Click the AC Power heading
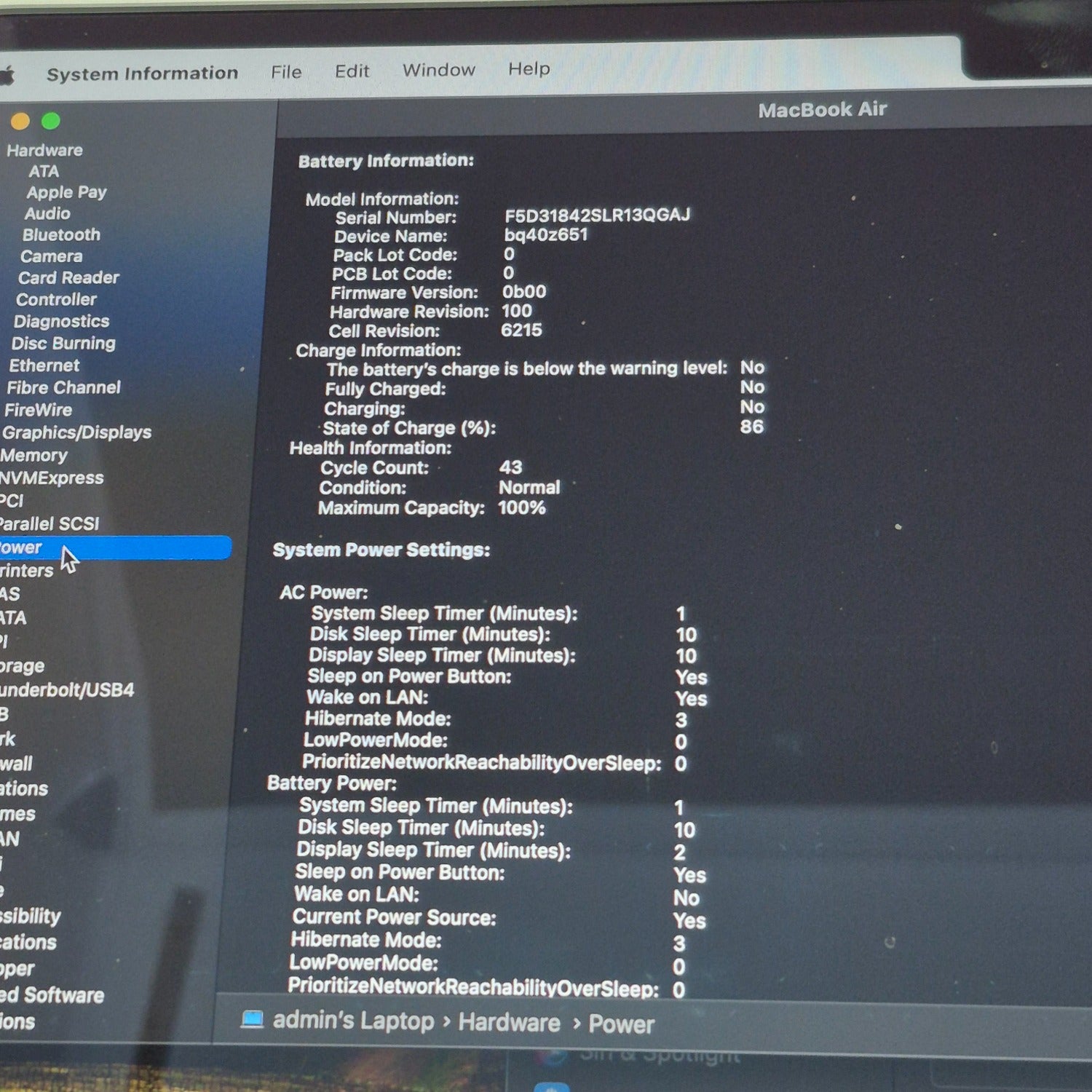Screen dimensions: 1092x1092 [324, 593]
